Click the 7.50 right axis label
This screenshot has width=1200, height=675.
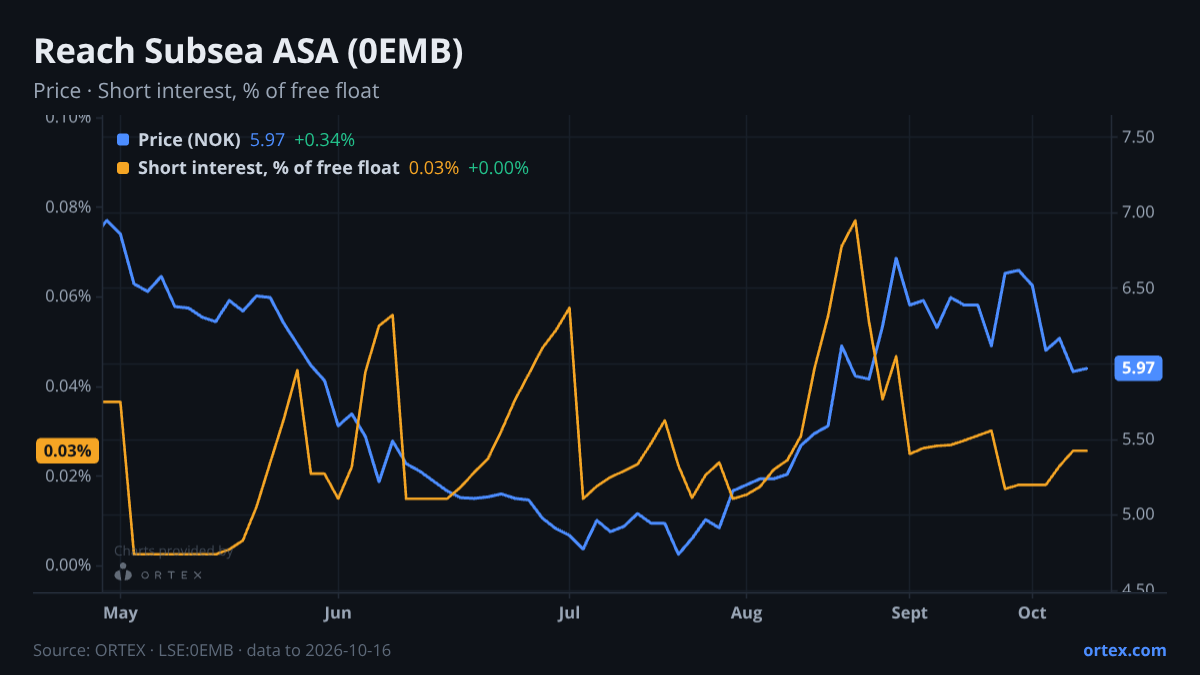pyautogui.click(x=1139, y=137)
